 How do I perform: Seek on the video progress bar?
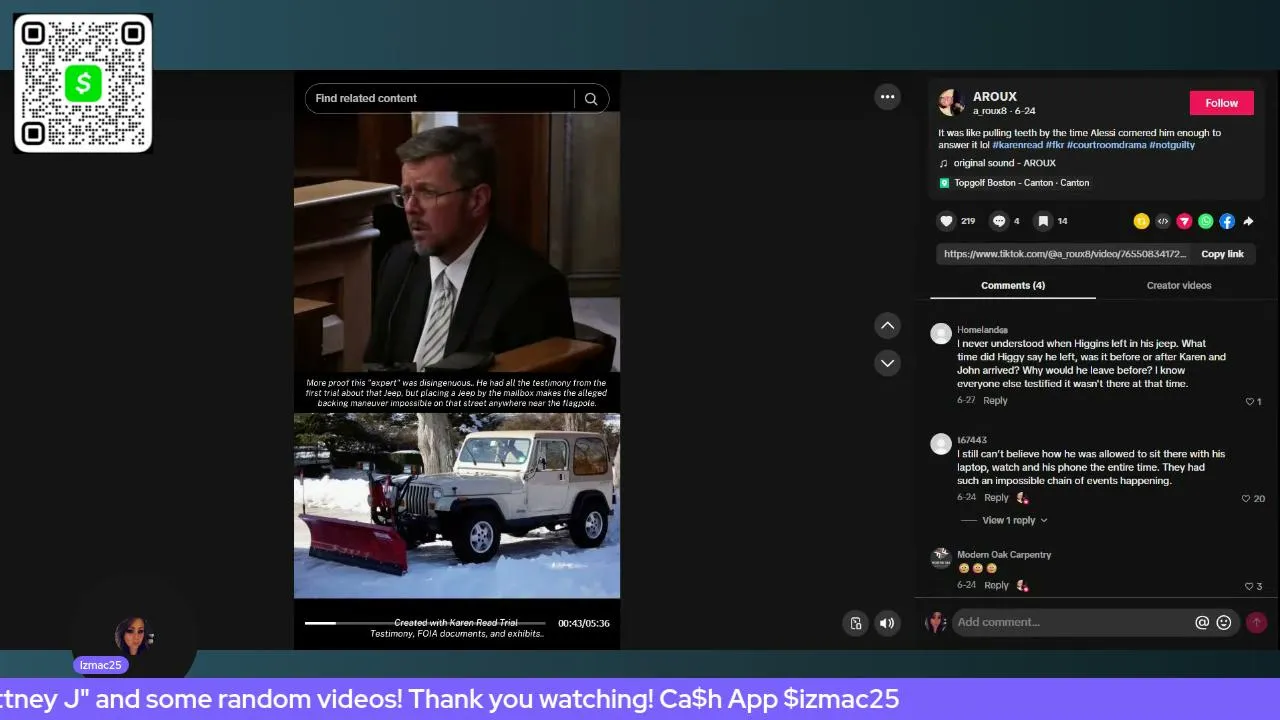point(425,623)
